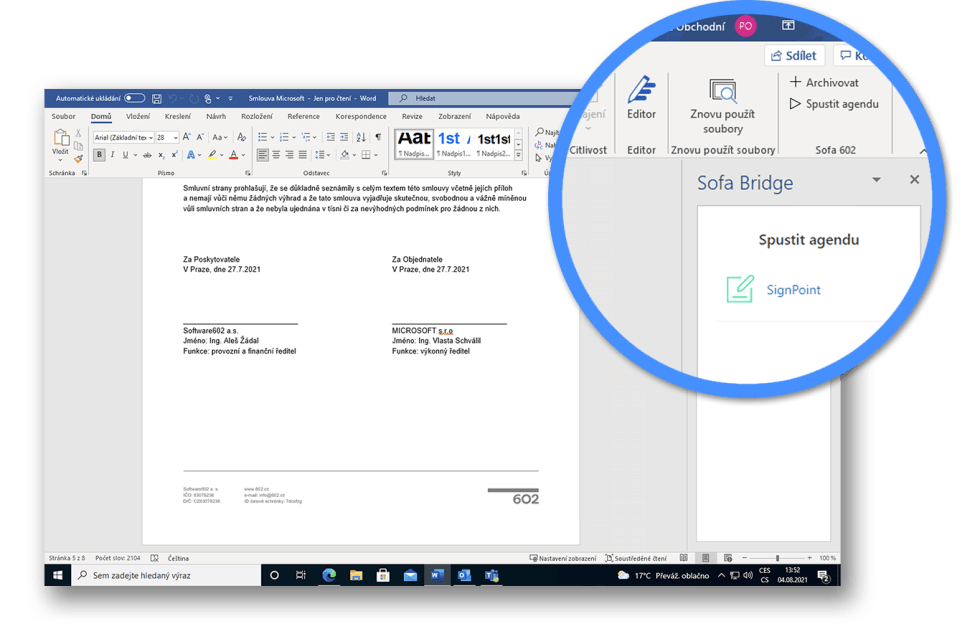This screenshot has height=629, width=980.
Task: Click the taskbar search field
Action: point(167,575)
